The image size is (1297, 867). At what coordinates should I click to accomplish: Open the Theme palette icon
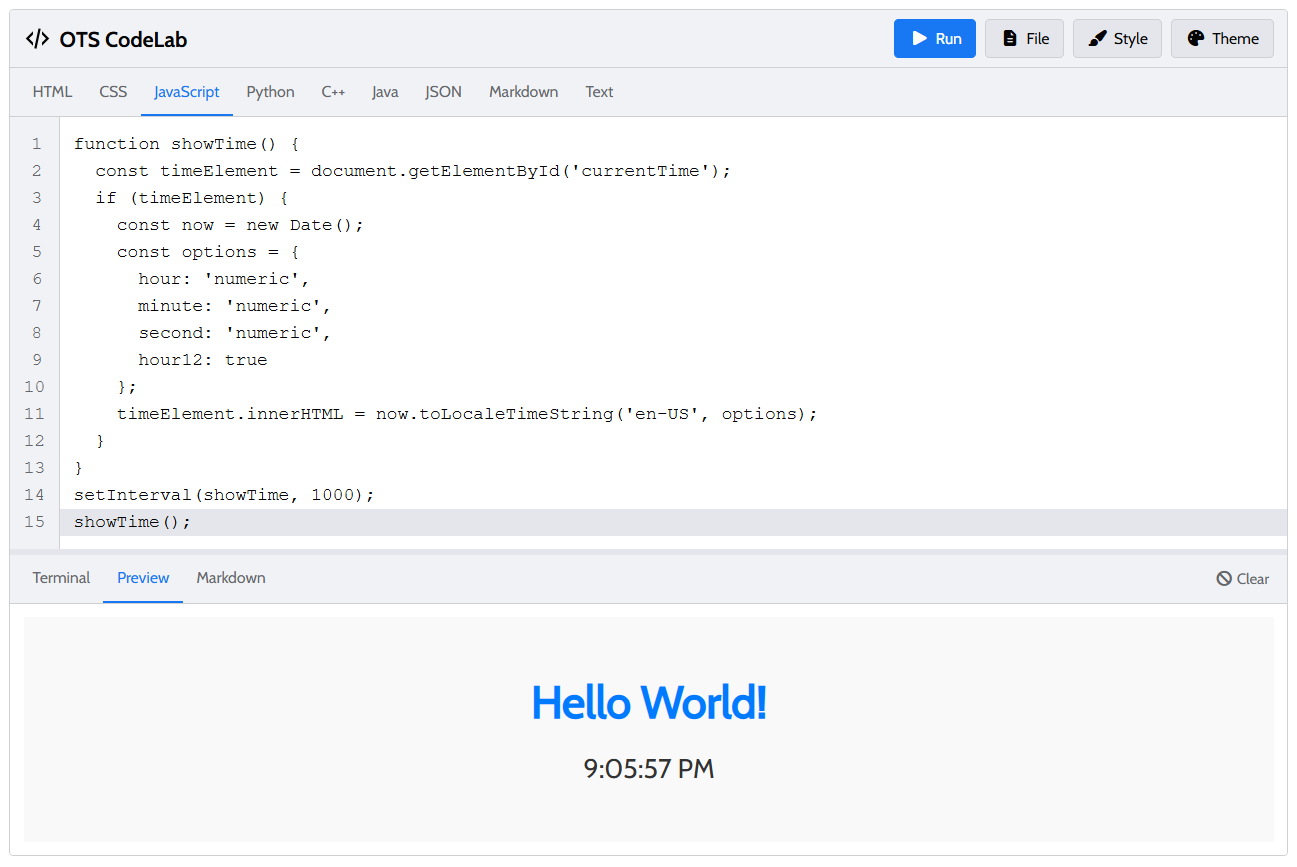(1196, 39)
